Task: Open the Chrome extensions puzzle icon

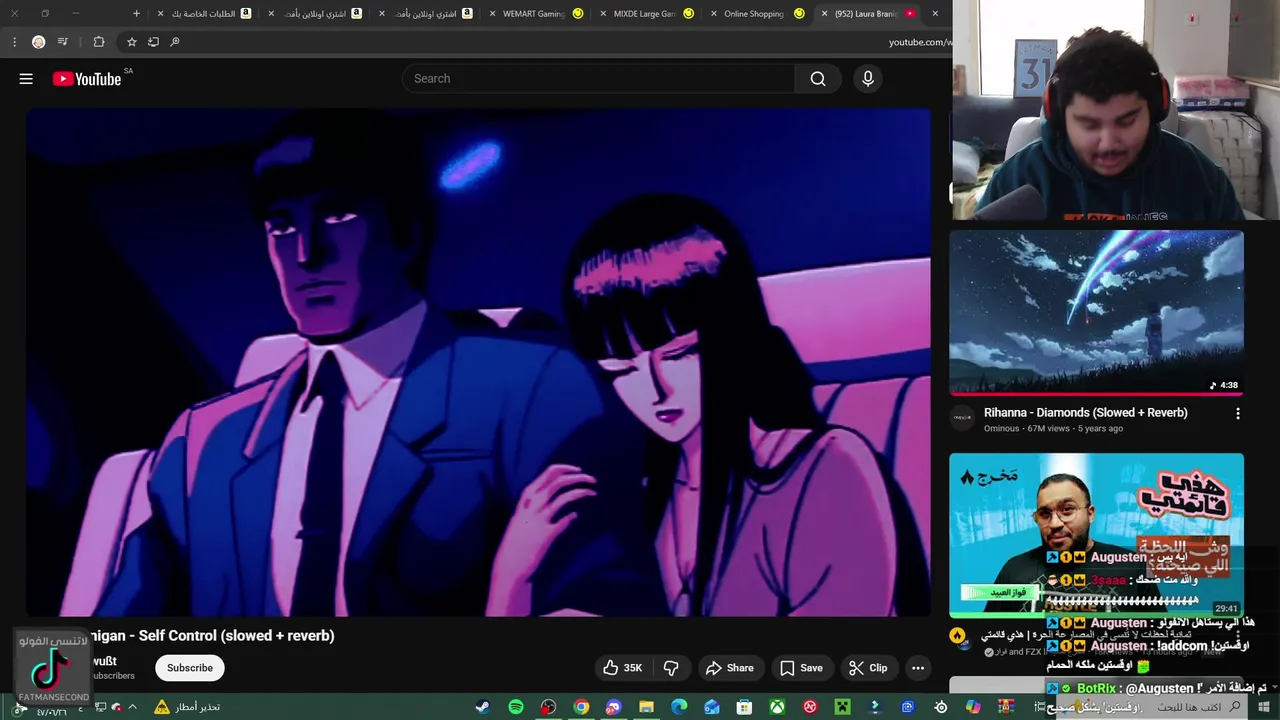Action: pos(98,42)
